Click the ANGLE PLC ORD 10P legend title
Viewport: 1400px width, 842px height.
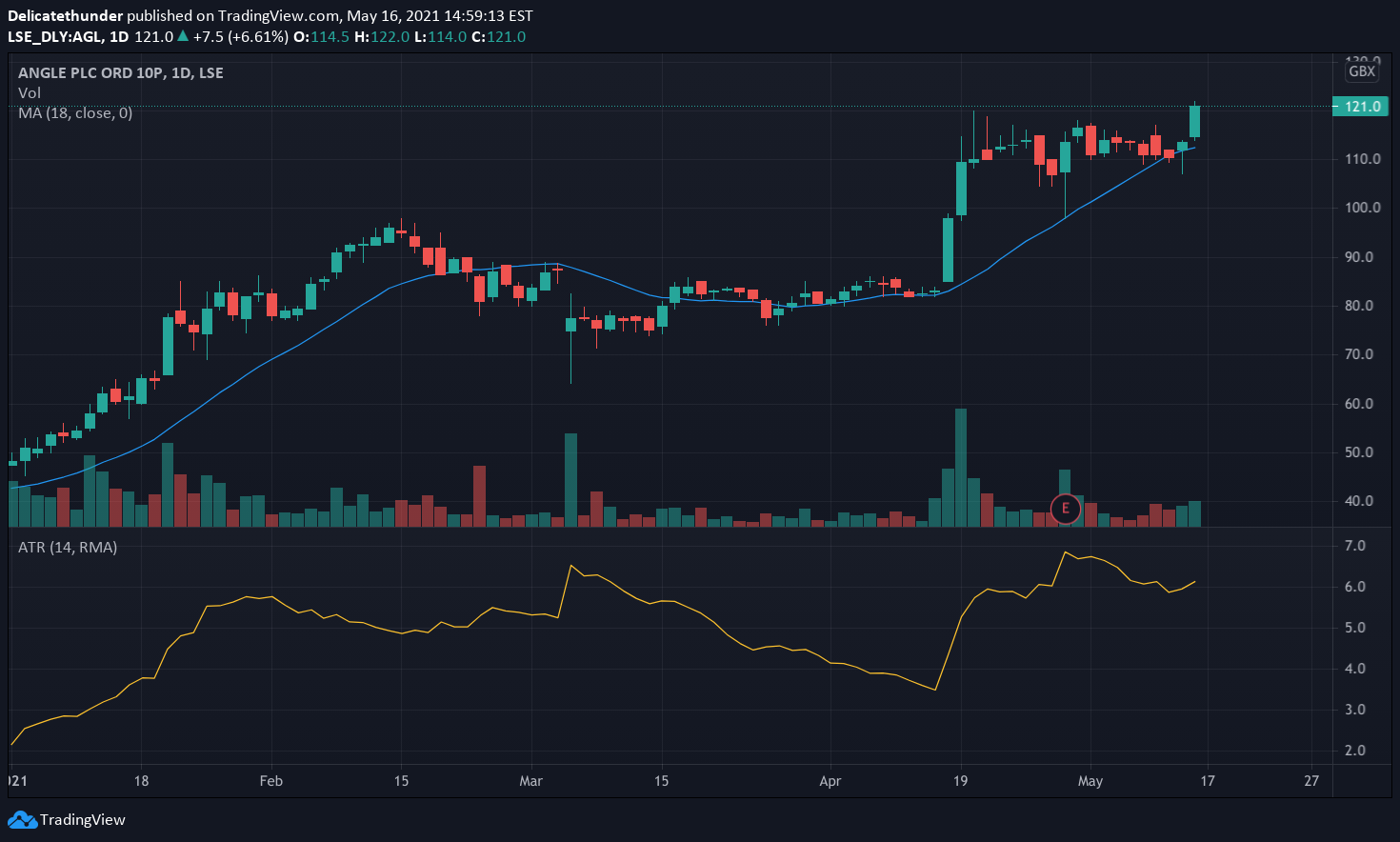click(91, 72)
